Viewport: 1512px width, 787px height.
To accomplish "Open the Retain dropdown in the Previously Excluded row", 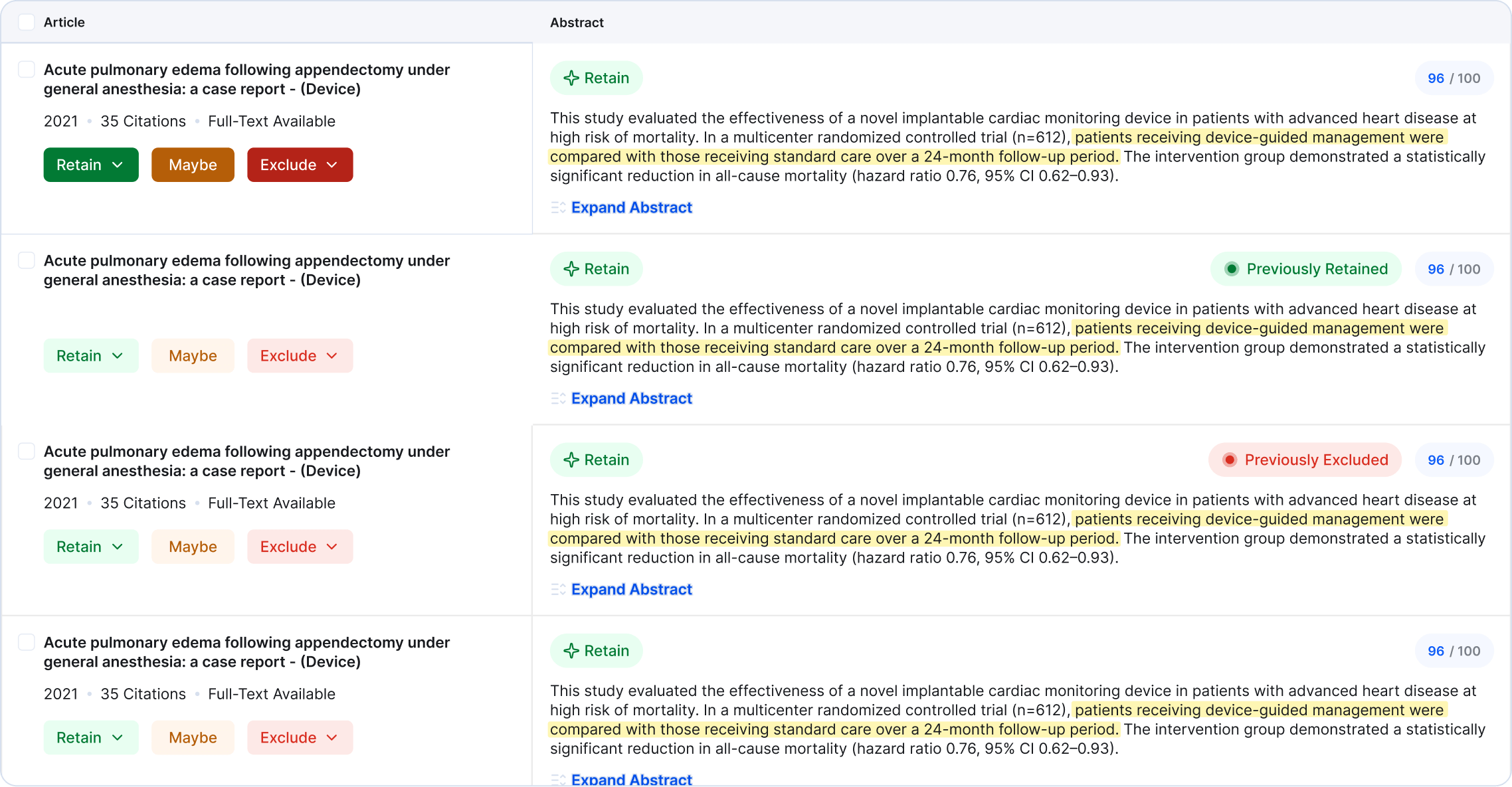I will pos(91,547).
